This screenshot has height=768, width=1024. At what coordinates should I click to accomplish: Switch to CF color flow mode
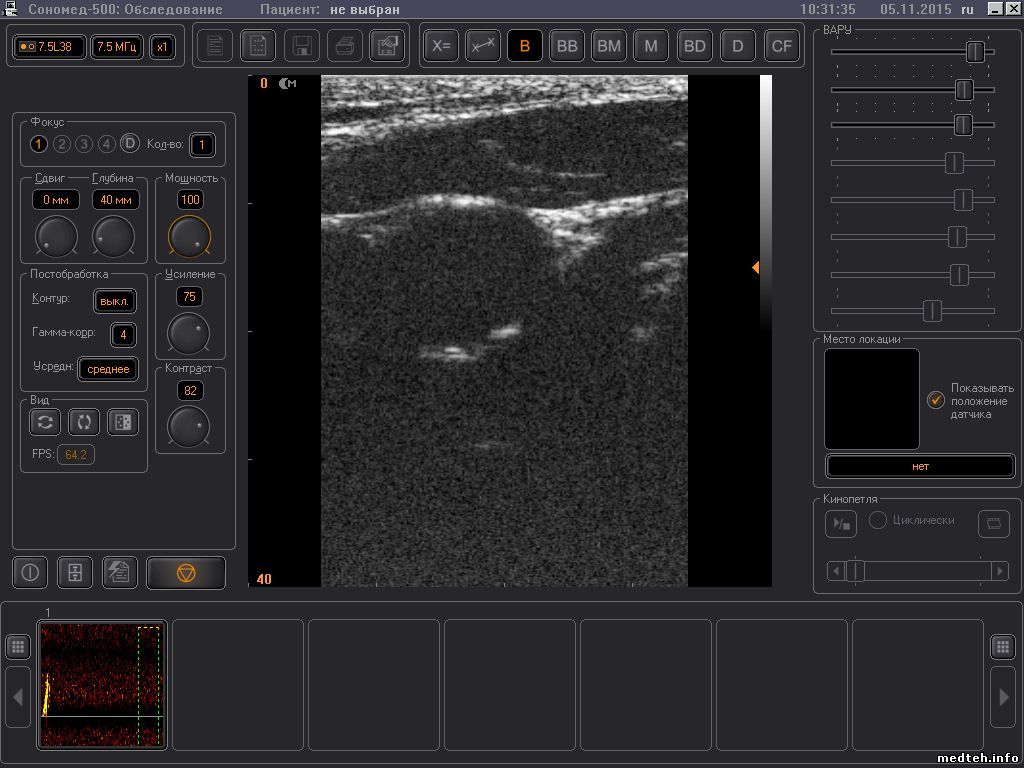pos(781,46)
